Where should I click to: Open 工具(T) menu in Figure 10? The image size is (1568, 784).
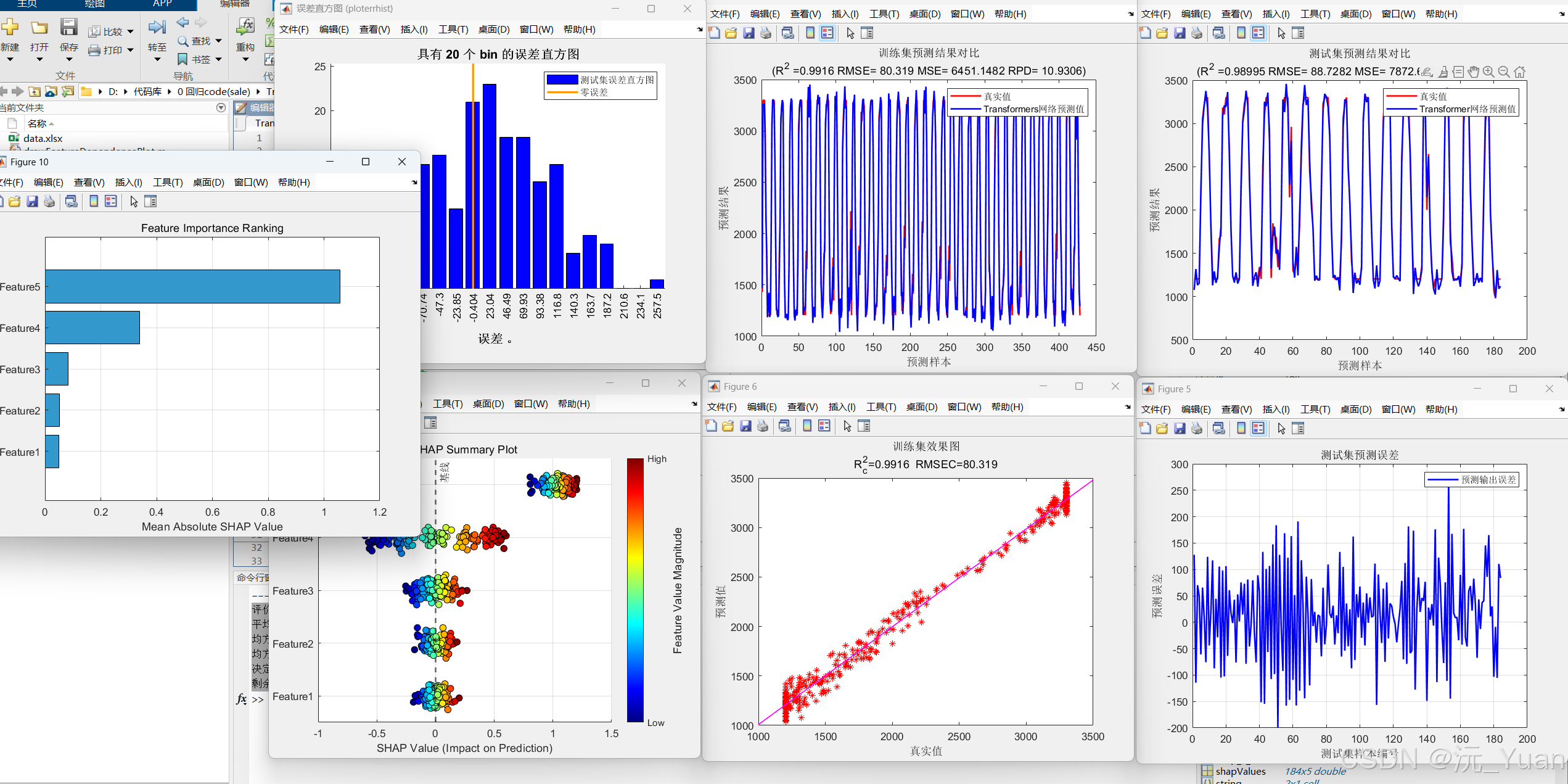point(168,183)
